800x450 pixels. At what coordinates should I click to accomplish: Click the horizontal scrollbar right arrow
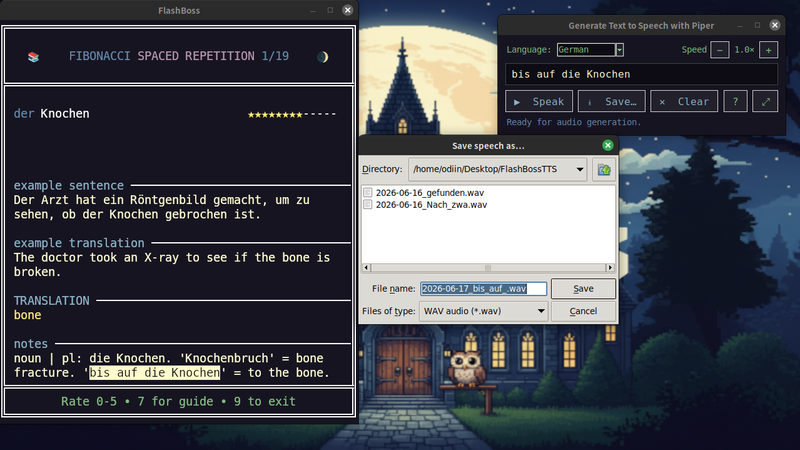(610, 267)
